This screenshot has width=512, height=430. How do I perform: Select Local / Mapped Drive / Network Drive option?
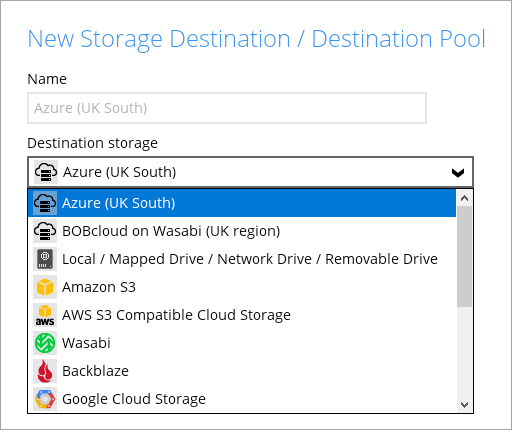(242, 259)
